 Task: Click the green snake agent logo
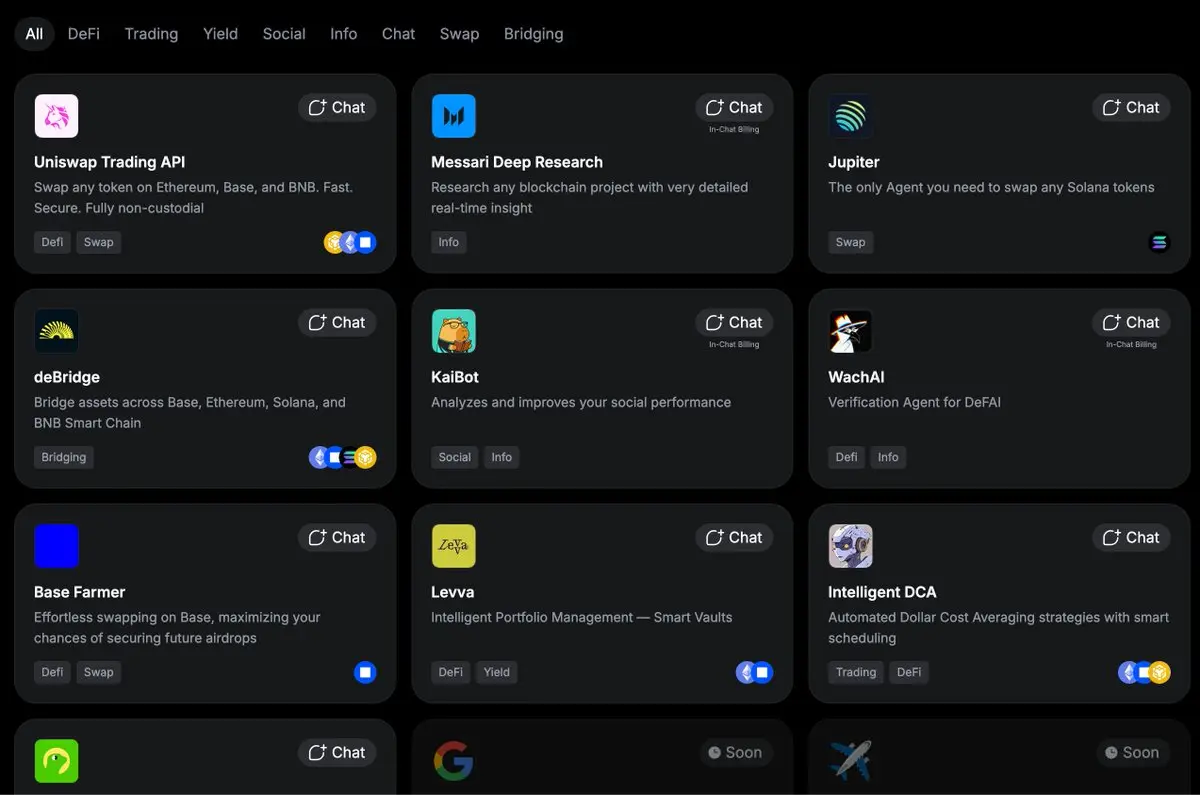point(56,761)
